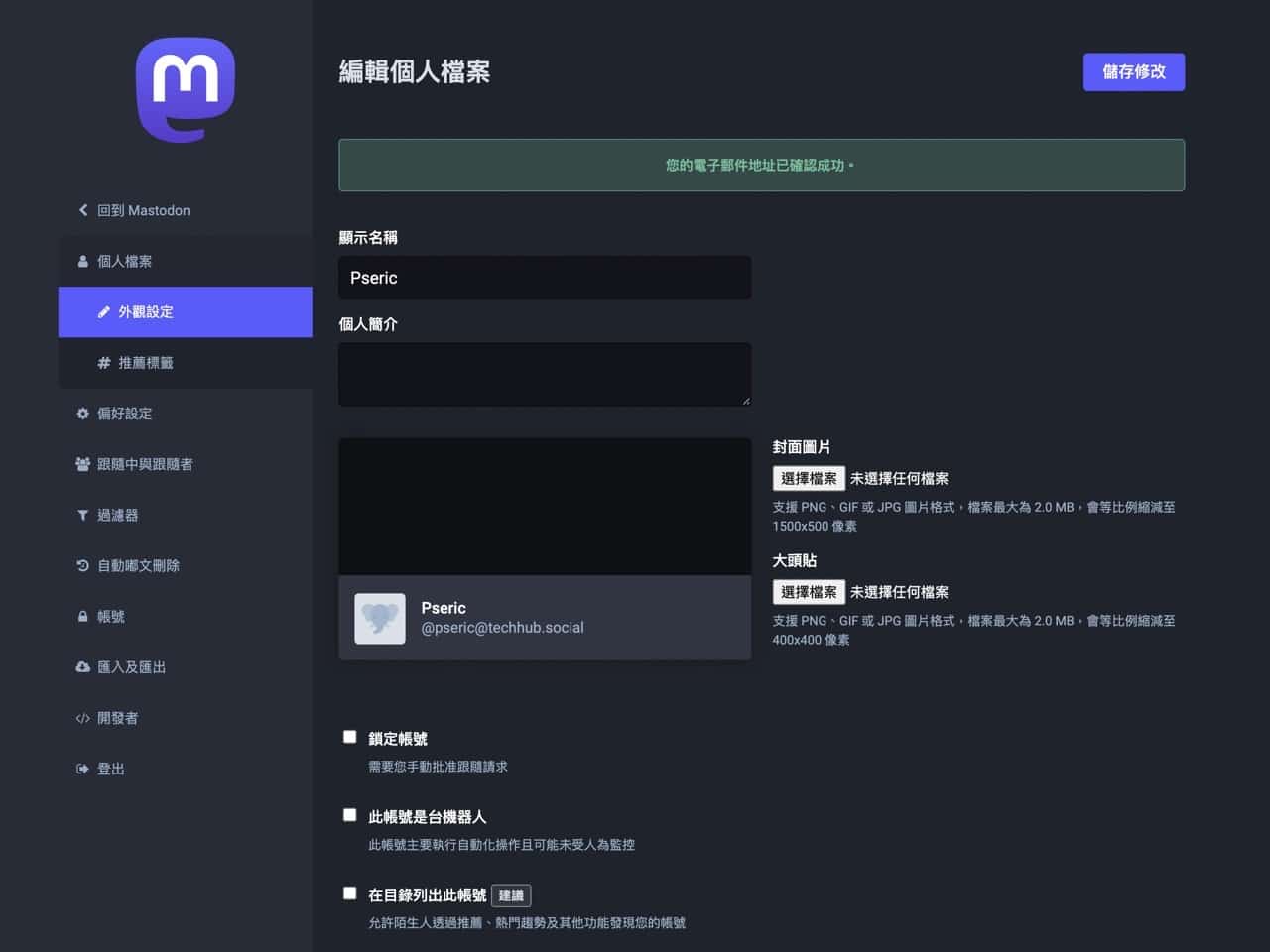1270x952 pixels.
Task: Click the filter funnel icon next to 過濾器
Action: (x=83, y=516)
